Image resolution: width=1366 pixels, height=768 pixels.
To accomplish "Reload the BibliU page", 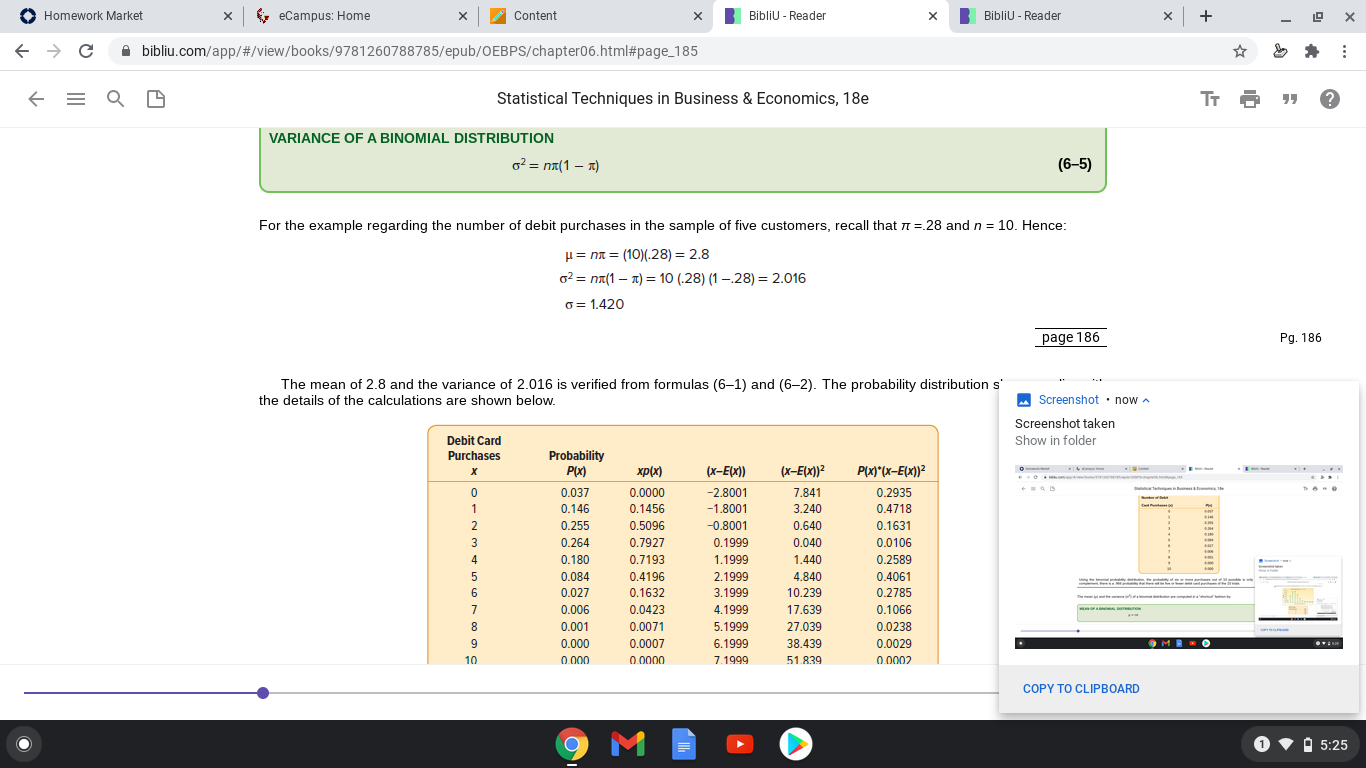I will click(86, 51).
